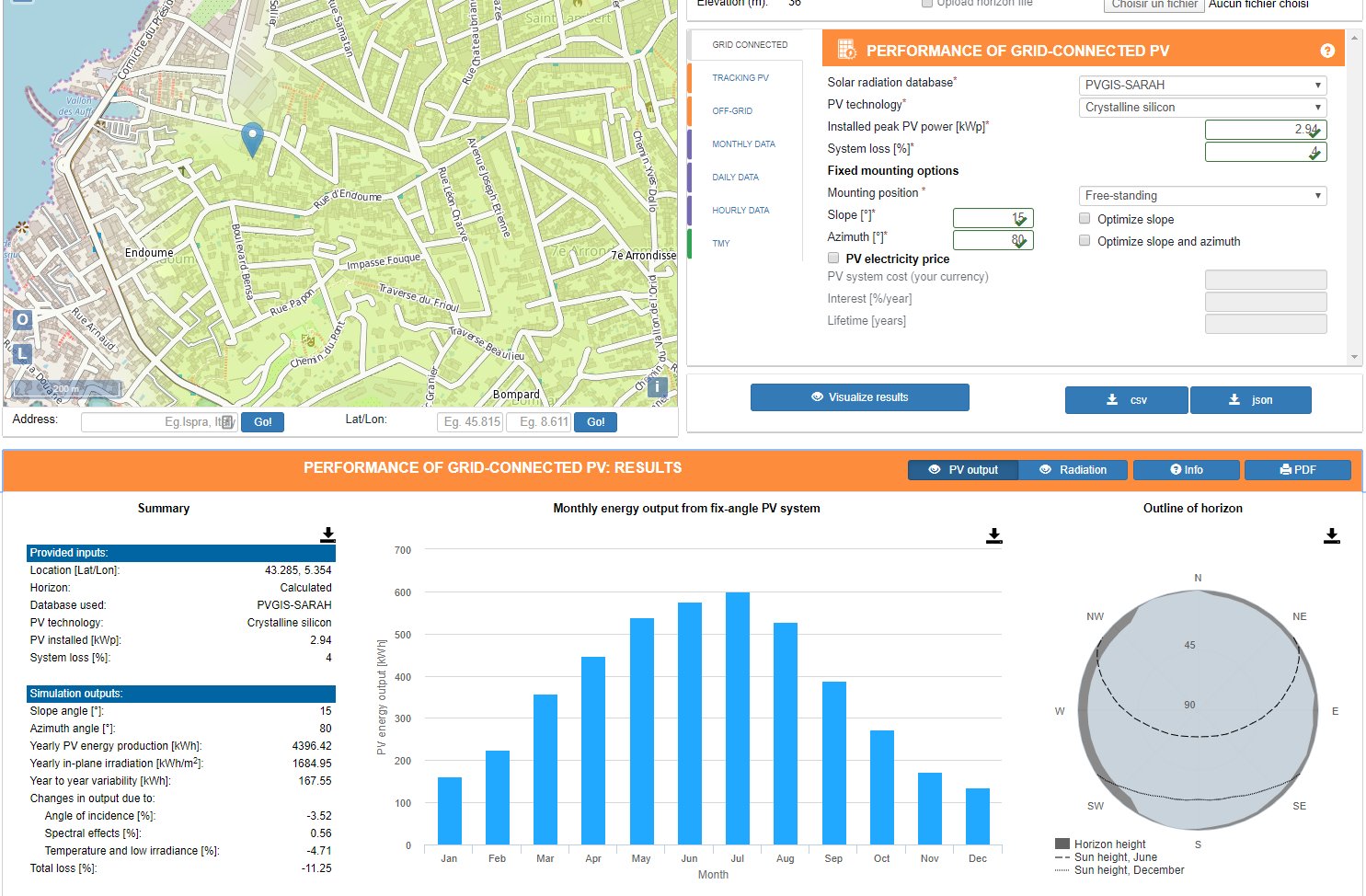Check the PV electricity price option

pos(832,258)
